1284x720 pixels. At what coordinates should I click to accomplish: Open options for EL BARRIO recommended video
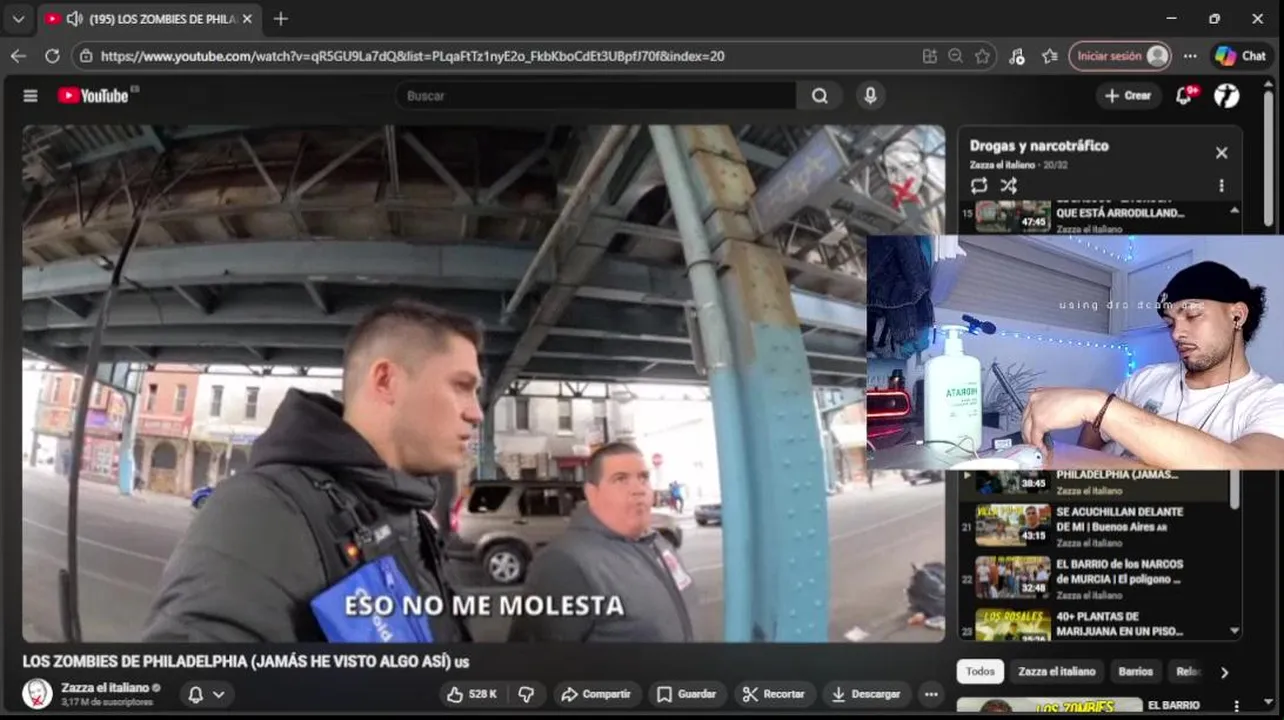(x=1236, y=707)
